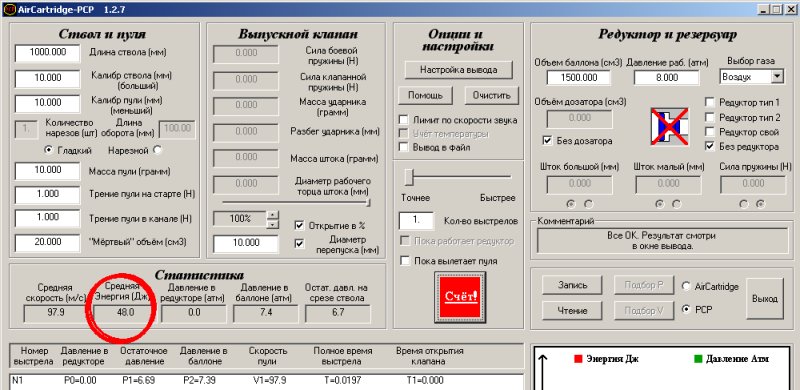Click the Средняя Энергия value 48.0
This screenshot has height=390, width=800.
126,313
